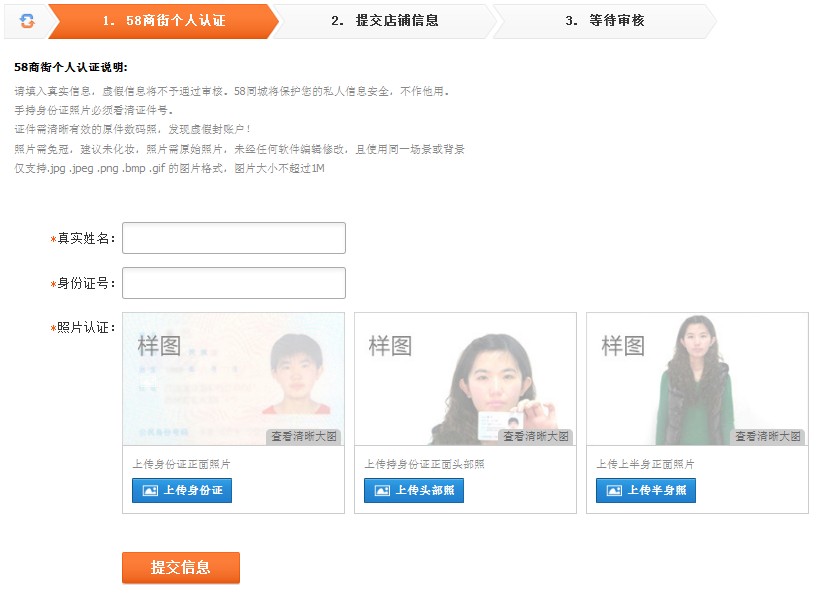Click picture icon in 上传半身照 button
Screen dimensions: 823x595
tap(614, 491)
